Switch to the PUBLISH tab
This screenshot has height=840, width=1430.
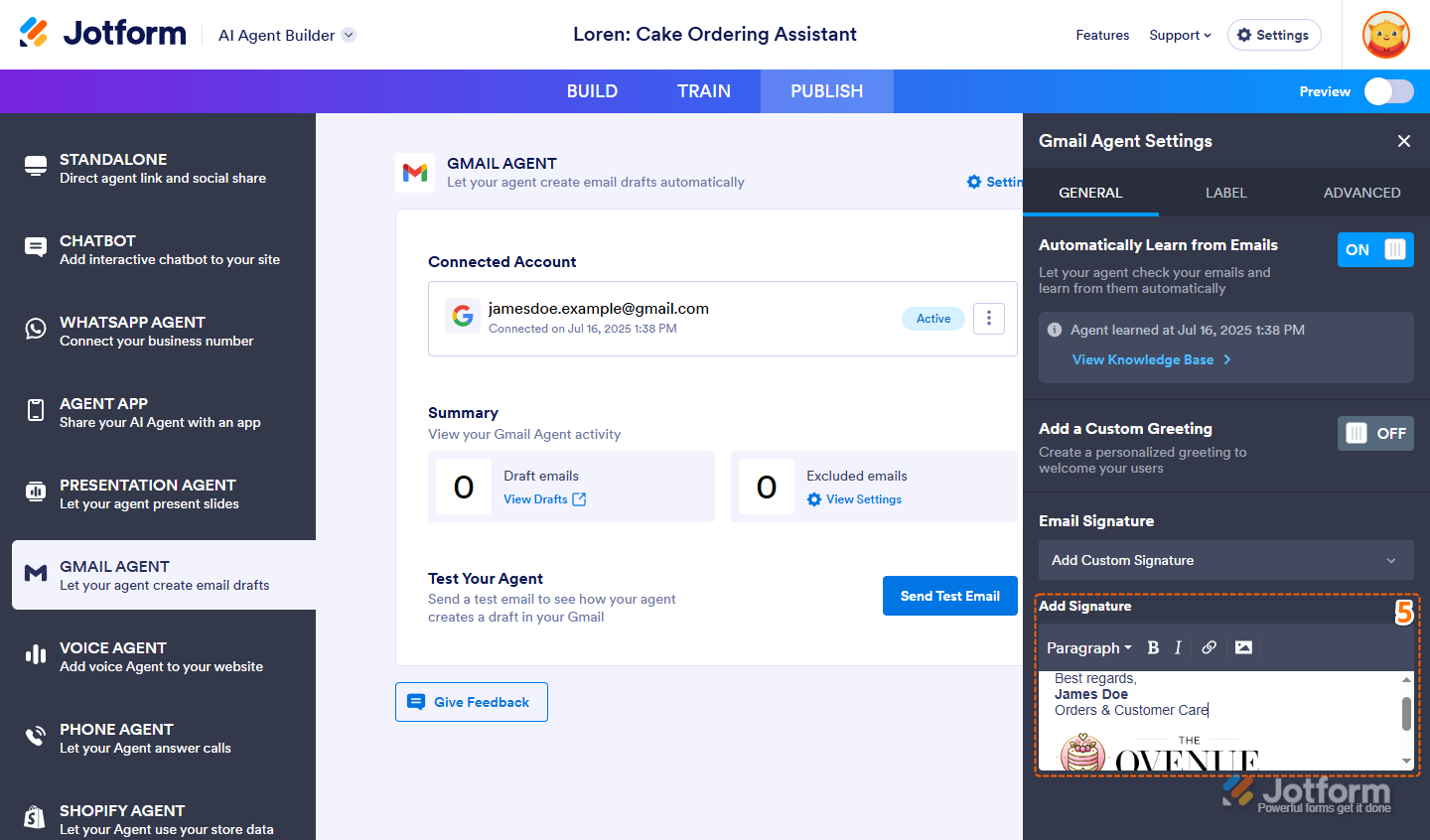(827, 91)
